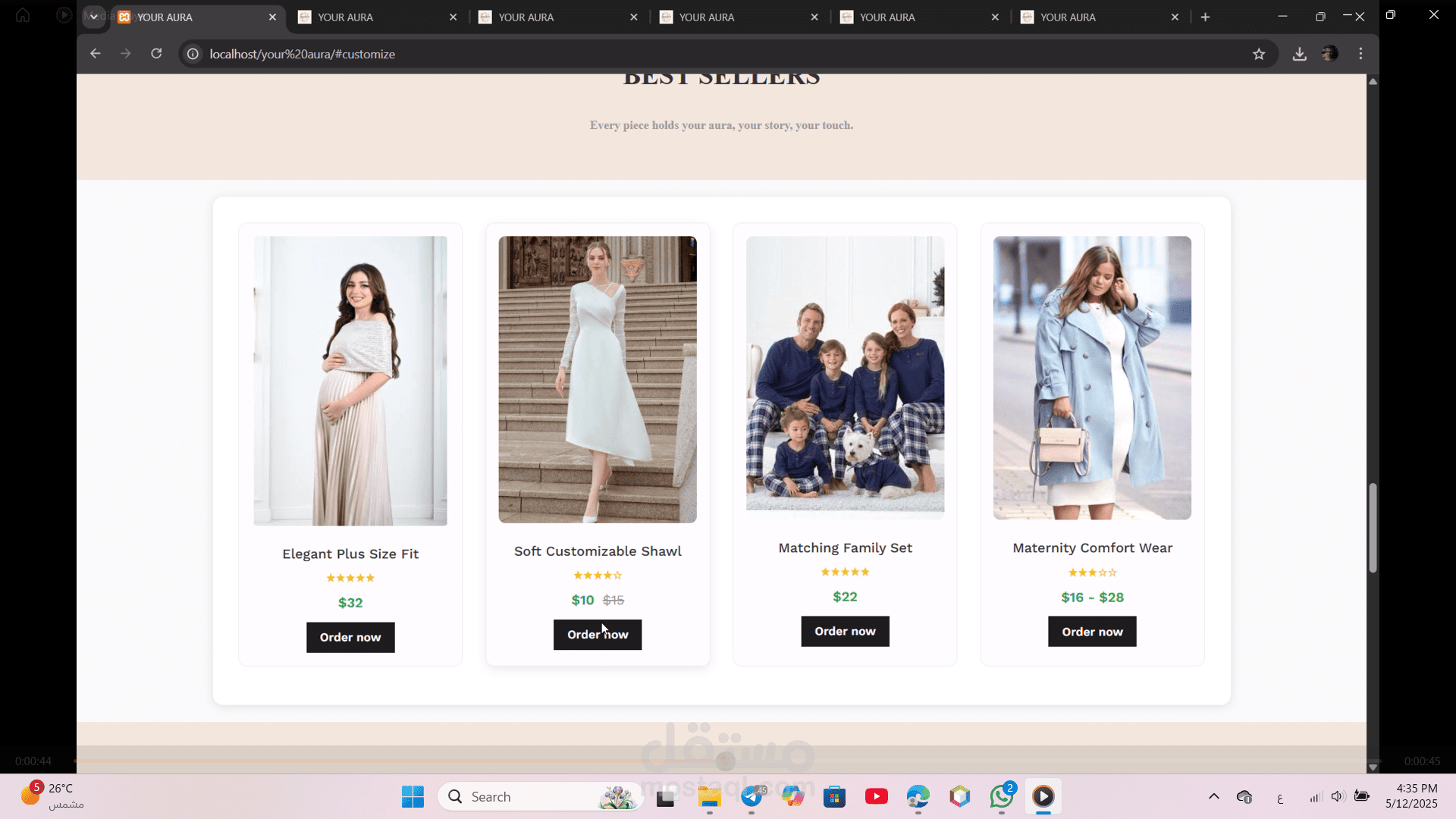Close the active YOUR AURA tab
Viewport: 1456px width, 819px height.
pos(272,17)
